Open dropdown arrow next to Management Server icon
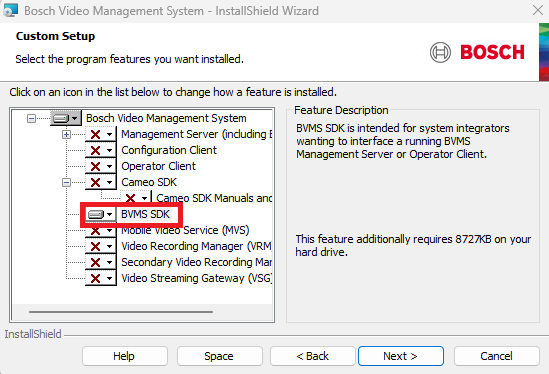Screen dimensions: 549x374 [x=110, y=134]
